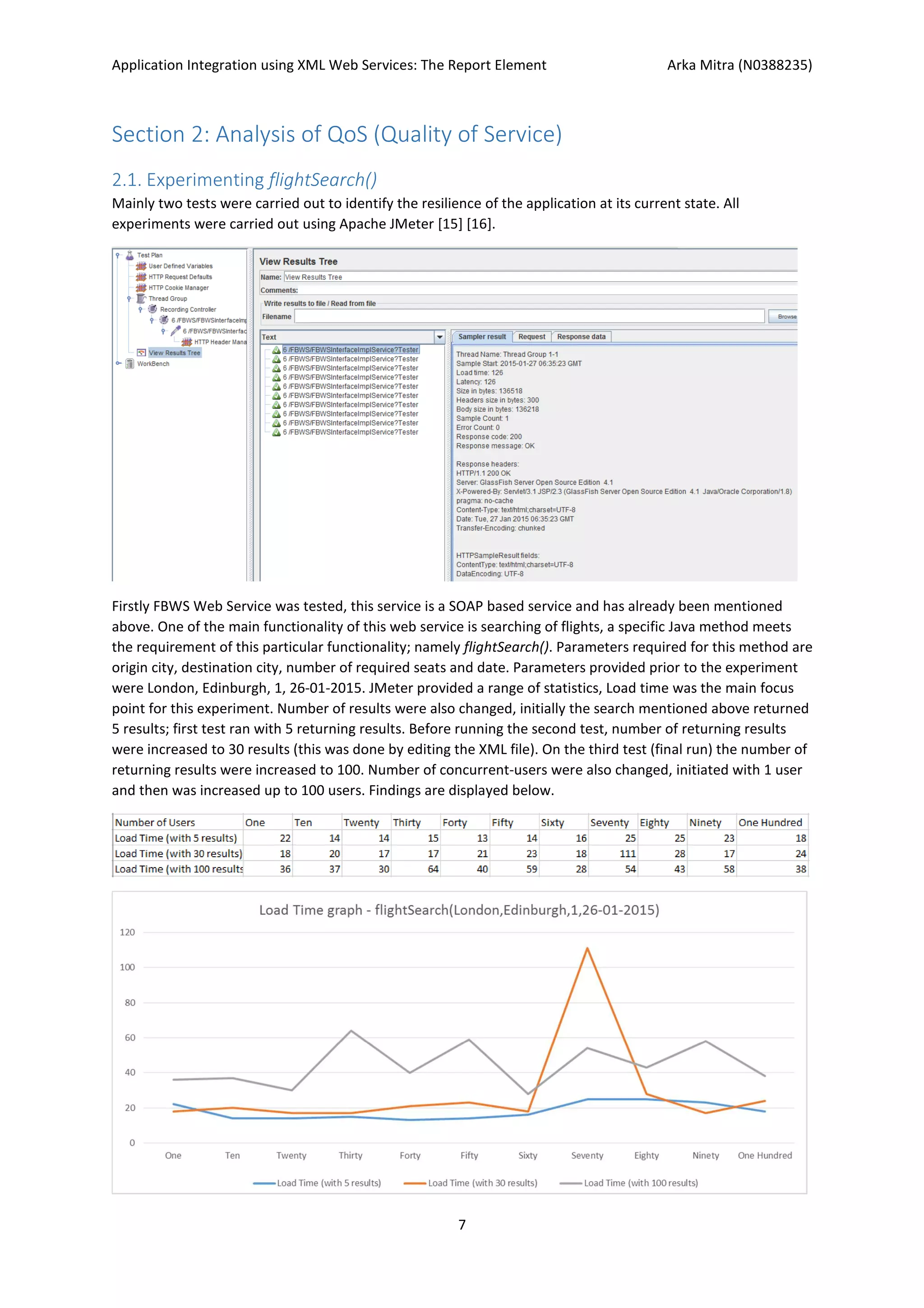Viewport: 924px width, 1308px height.
Task: Select the User Defined Variables icon
Action: (141, 266)
